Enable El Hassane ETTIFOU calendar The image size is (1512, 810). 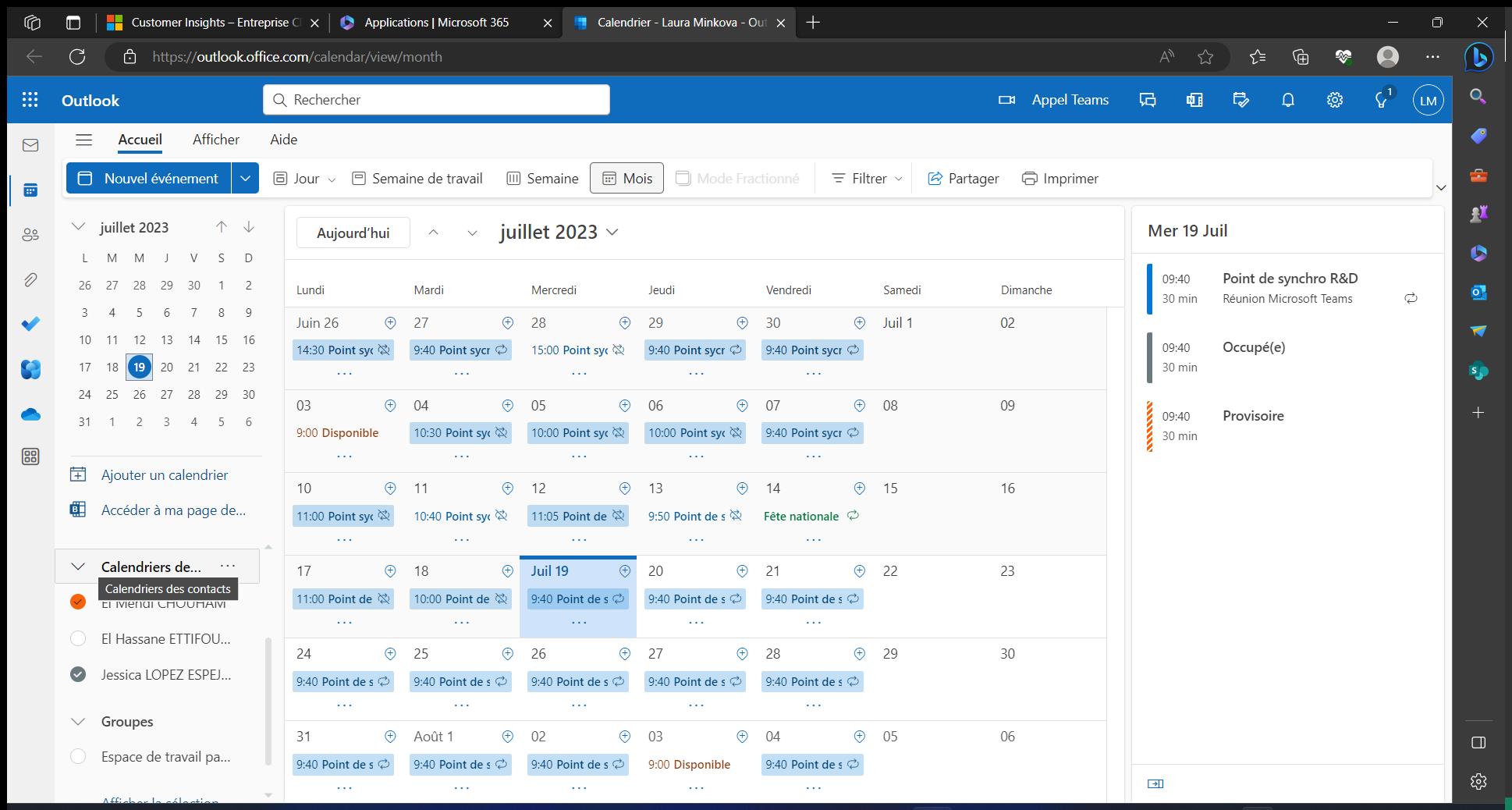[x=78, y=639]
